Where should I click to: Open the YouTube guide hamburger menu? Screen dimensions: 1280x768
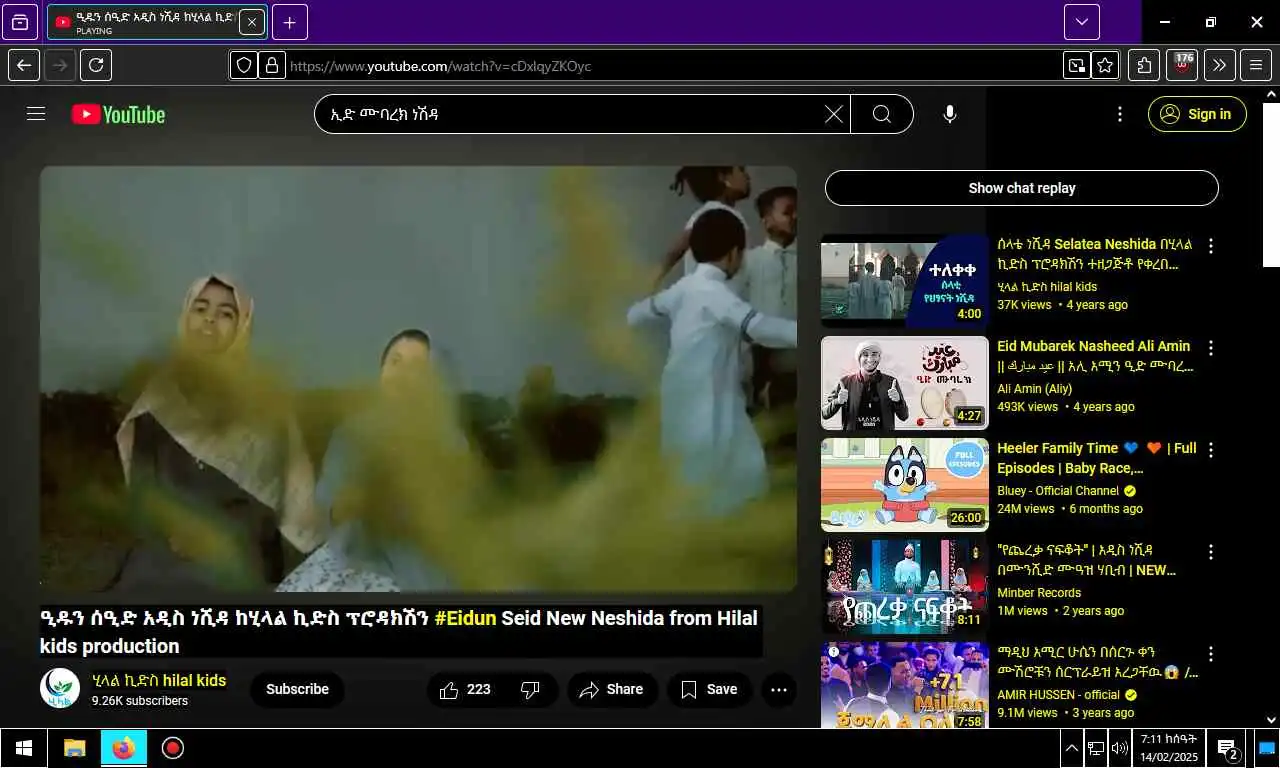click(x=36, y=114)
